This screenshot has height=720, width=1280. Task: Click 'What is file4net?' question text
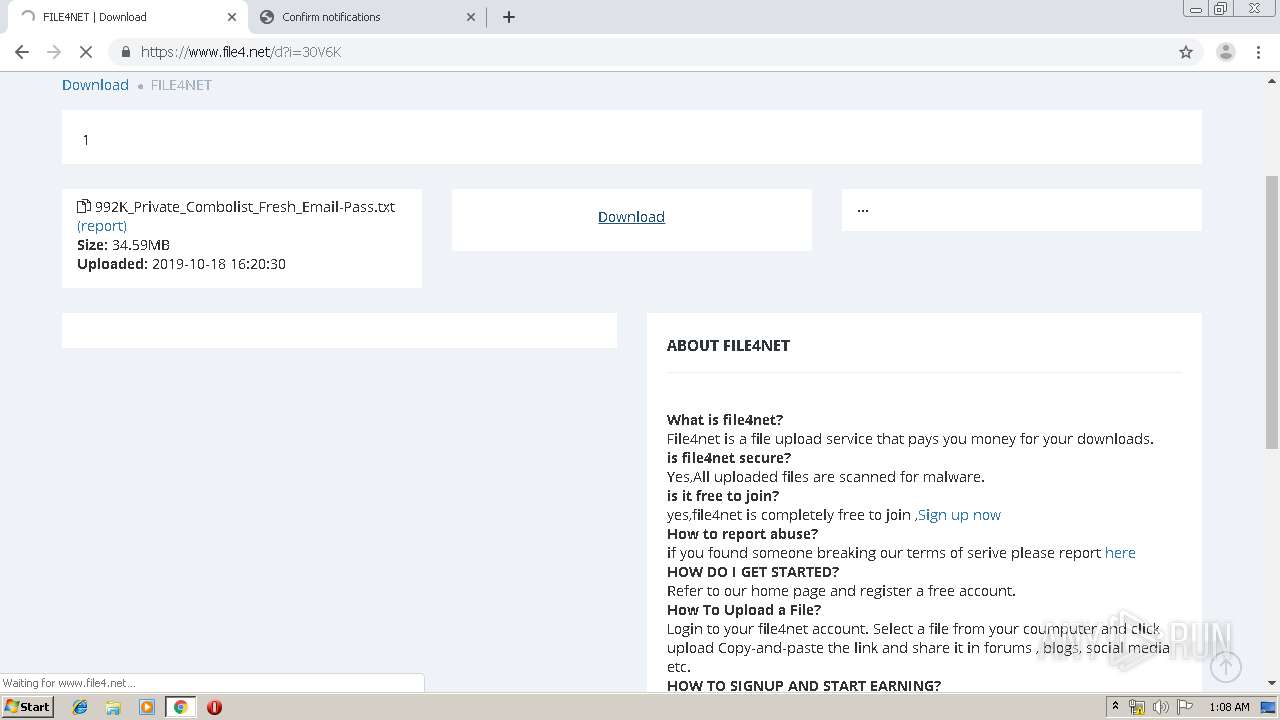pyautogui.click(x=725, y=420)
